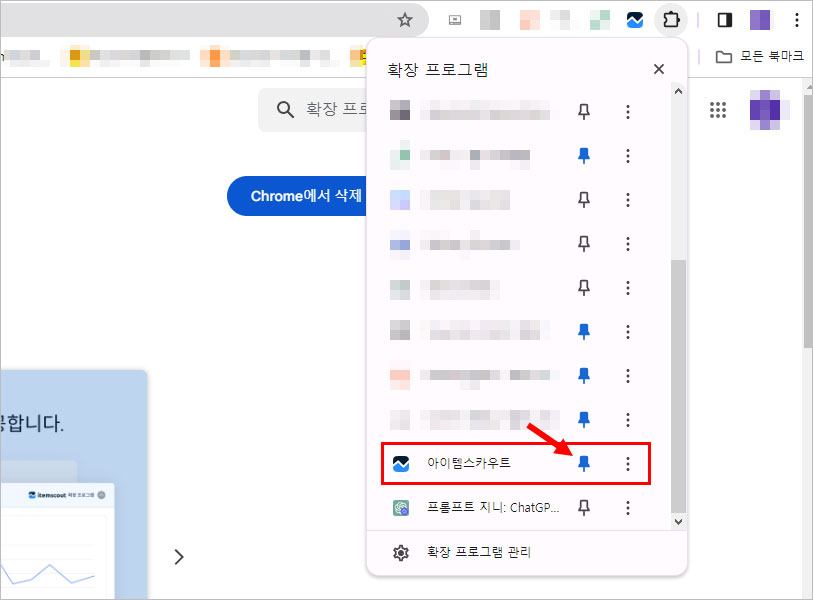Open the side panel toolbar icon
Viewport: 813px width, 600px height.
click(x=725, y=19)
